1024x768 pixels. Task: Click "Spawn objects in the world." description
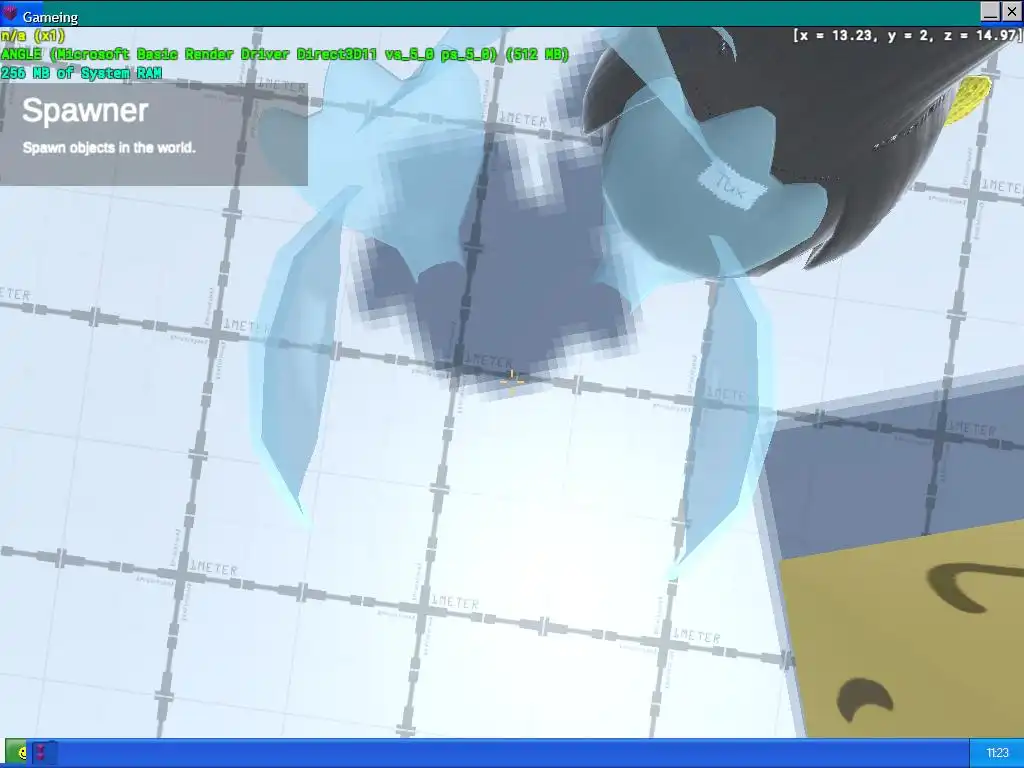(x=109, y=148)
